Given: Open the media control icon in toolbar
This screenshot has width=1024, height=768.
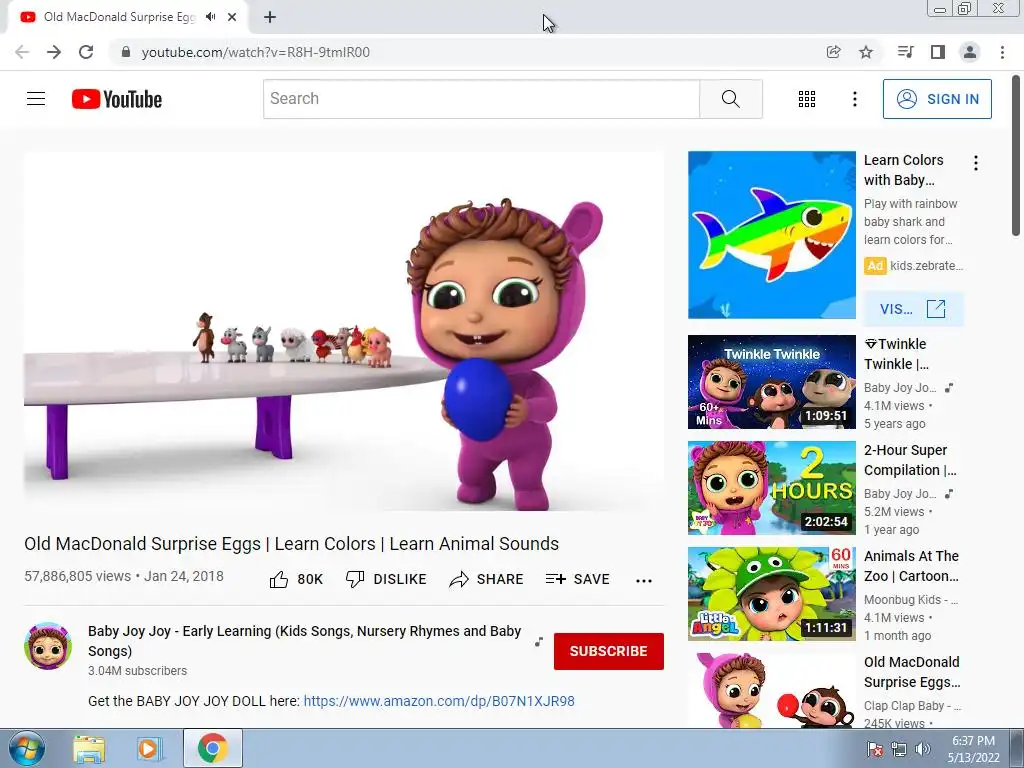Looking at the screenshot, I should click(905, 52).
